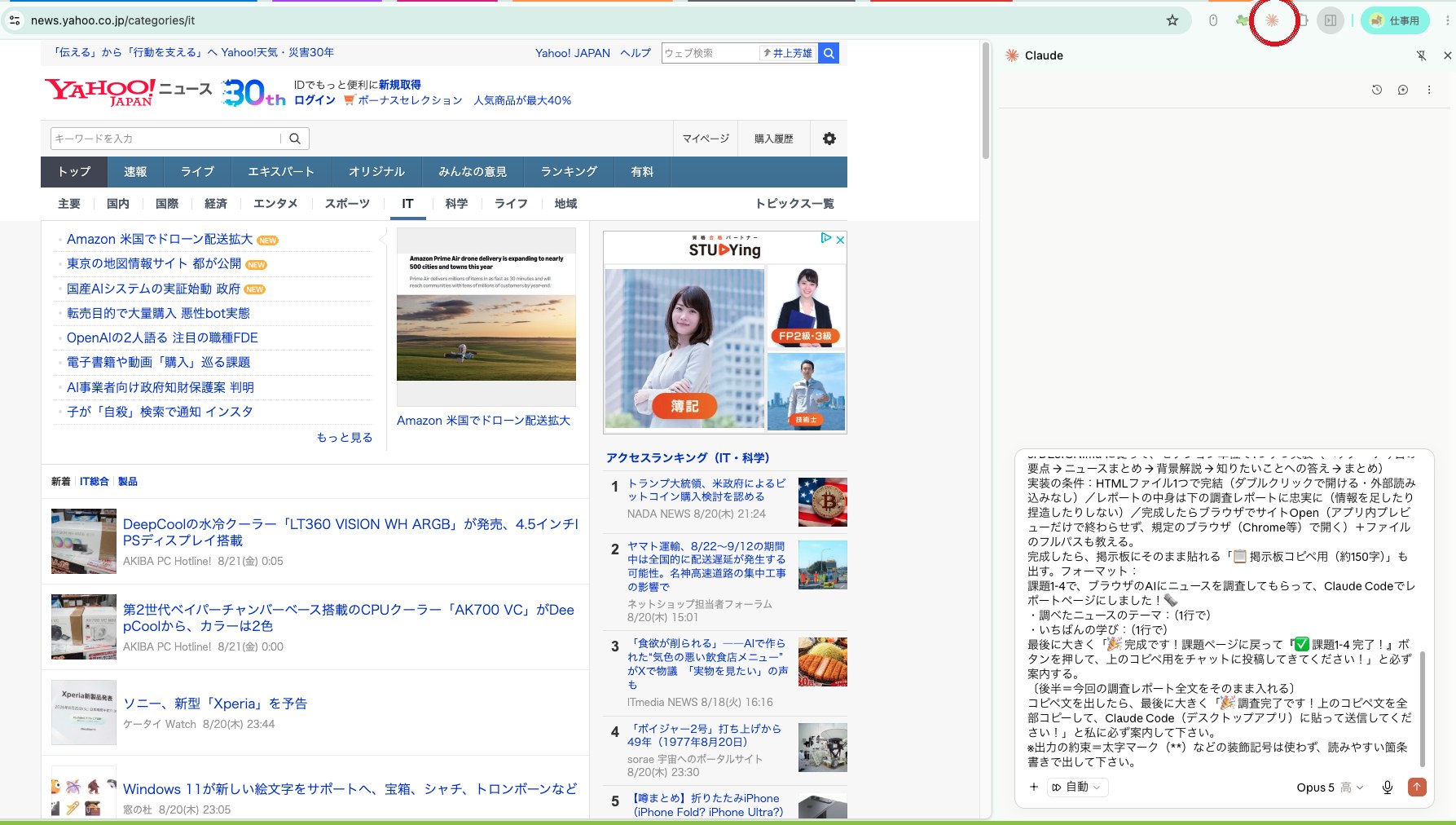Open the ヘルプ link
Image resolution: width=1456 pixels, height=825 pixels.
(636, 53)
